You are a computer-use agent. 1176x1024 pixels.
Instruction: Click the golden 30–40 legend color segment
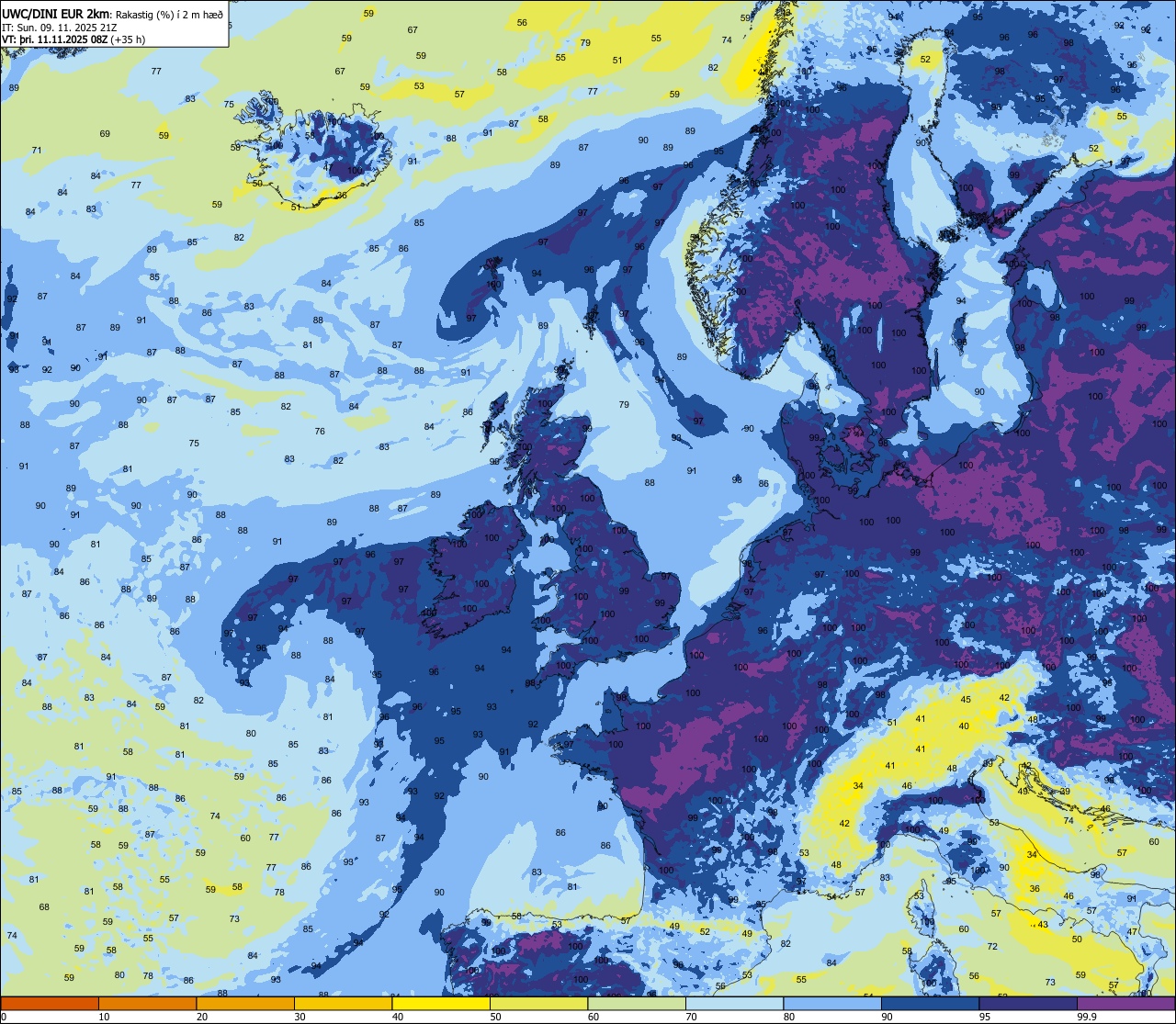click(x=343, y=1003)
